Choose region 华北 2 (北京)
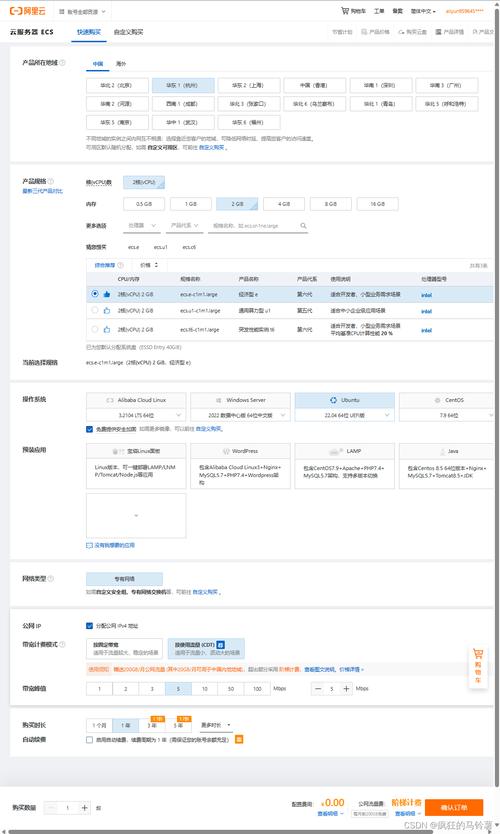The image size is (500, 834). (x=117, y=85)
